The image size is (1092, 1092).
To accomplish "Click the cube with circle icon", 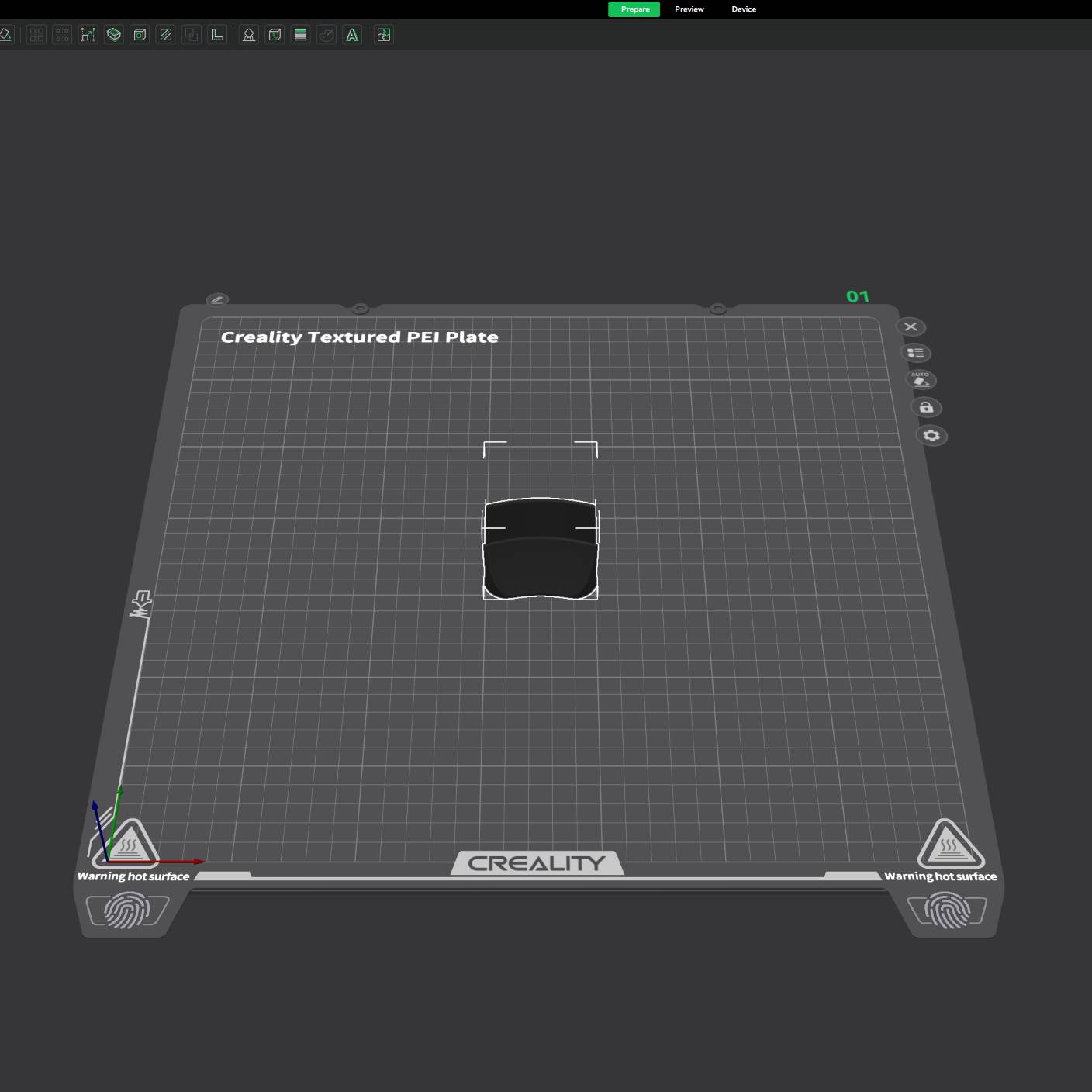I will pos(140,35).
